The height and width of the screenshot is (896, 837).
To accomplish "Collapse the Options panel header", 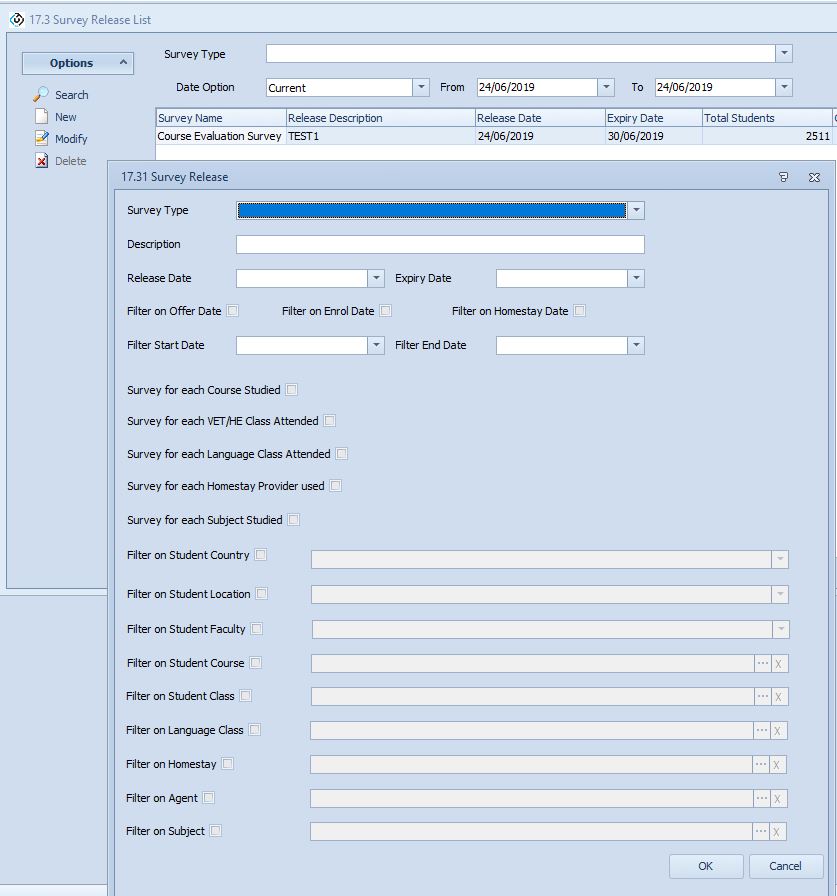I will (x=124, y=63).
